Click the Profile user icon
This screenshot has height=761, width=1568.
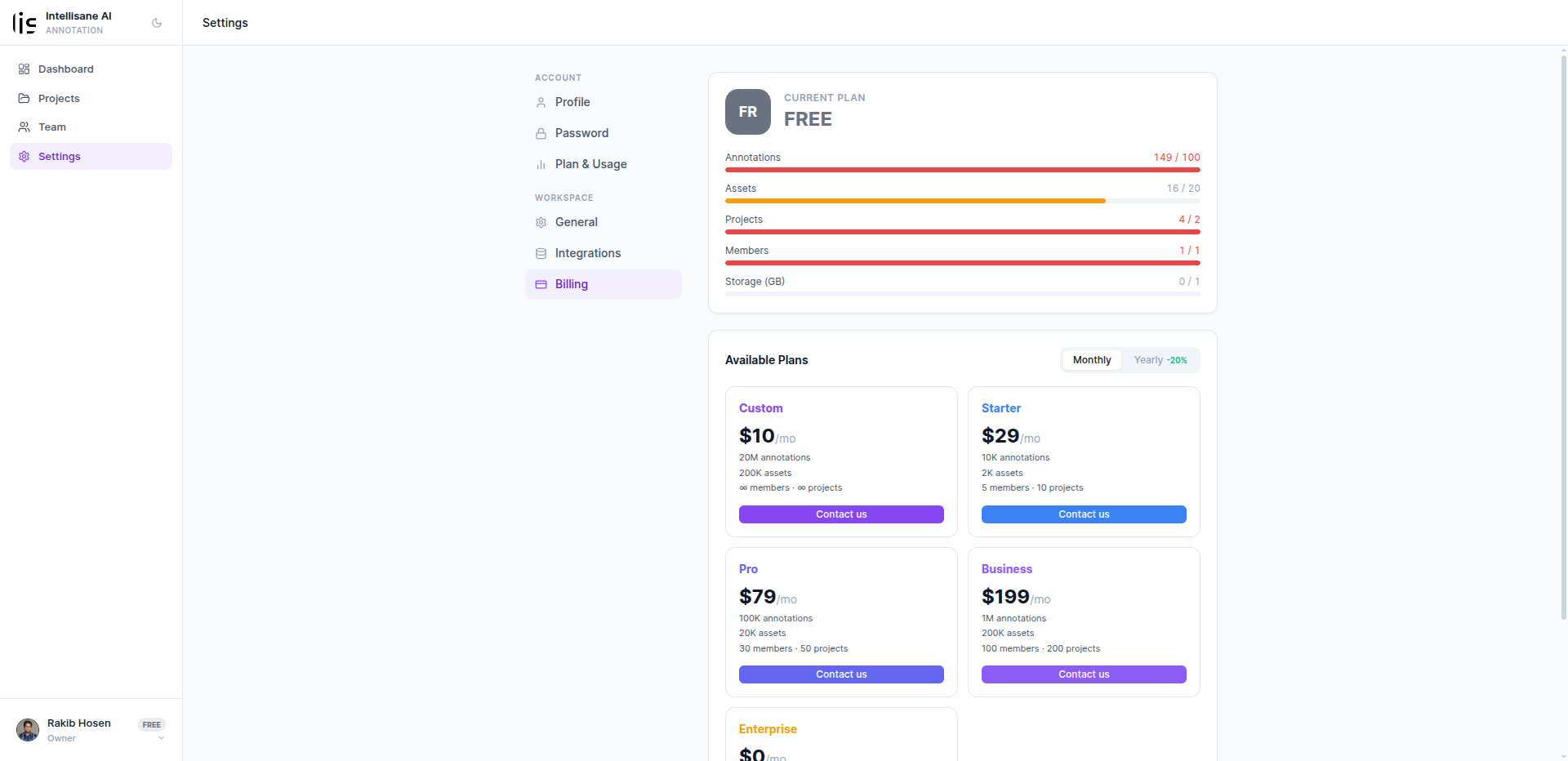click(541, 102)
